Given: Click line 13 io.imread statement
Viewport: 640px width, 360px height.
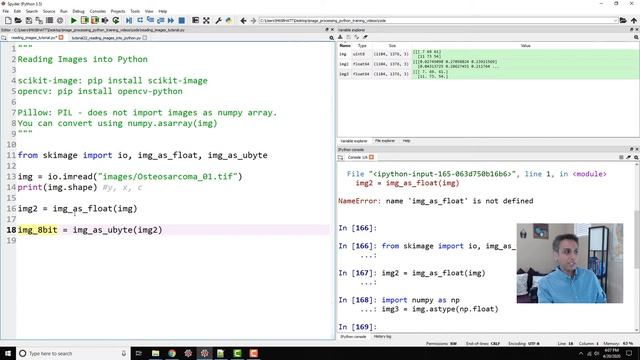Looking at the screenshot, I should tap(130, 177).
